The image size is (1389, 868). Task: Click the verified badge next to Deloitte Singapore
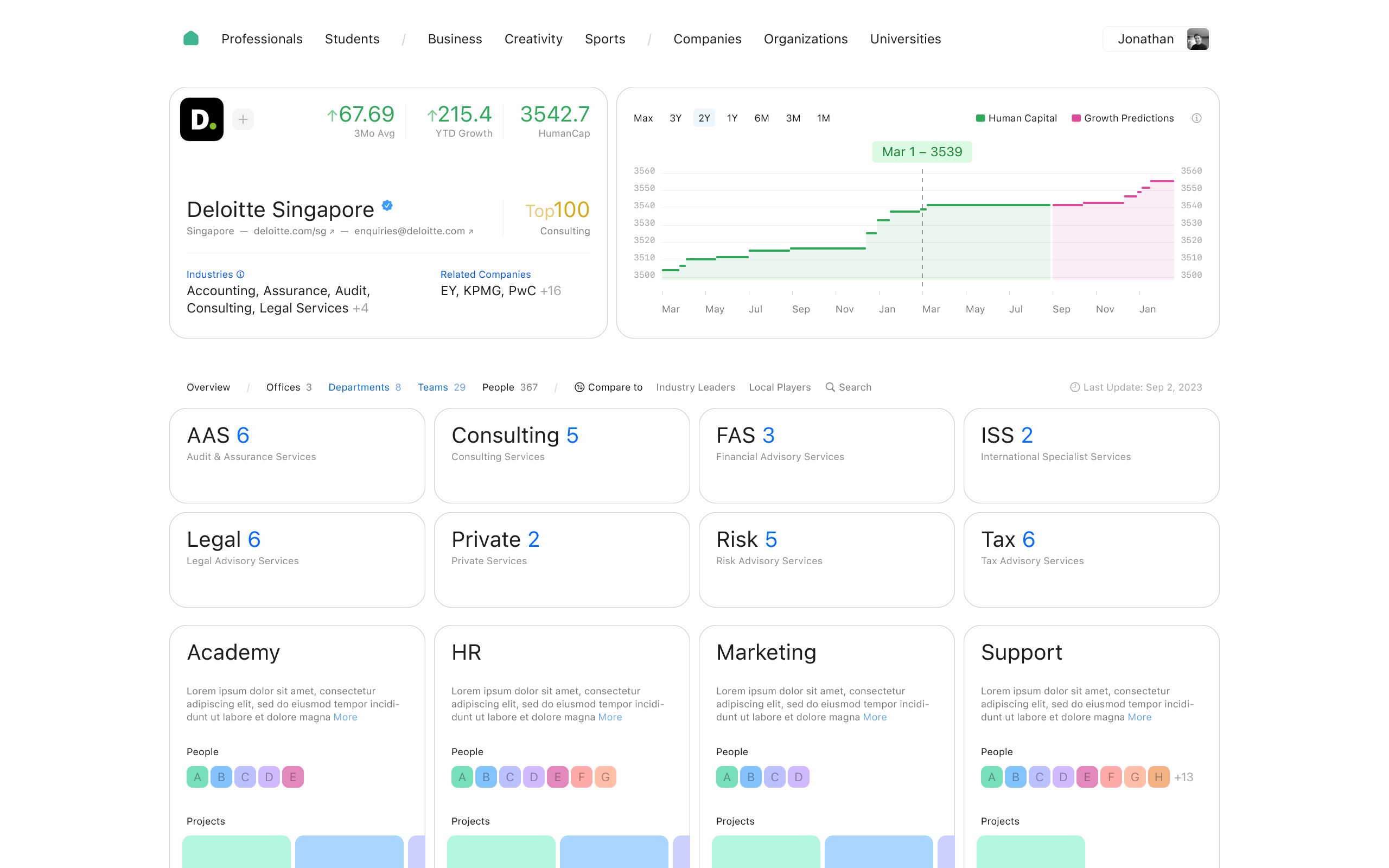coord(387,206)
